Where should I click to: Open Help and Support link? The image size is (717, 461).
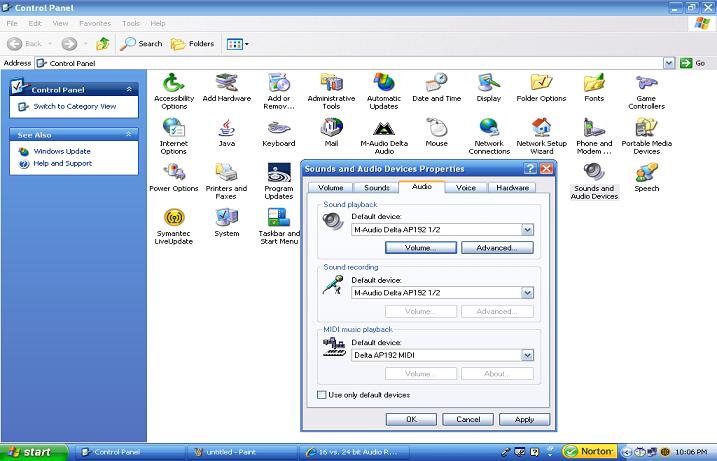point(63,163)
